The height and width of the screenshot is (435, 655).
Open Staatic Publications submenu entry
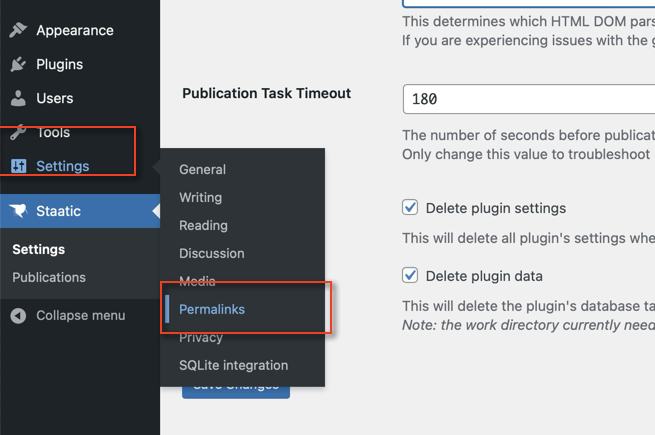point(49,277)
